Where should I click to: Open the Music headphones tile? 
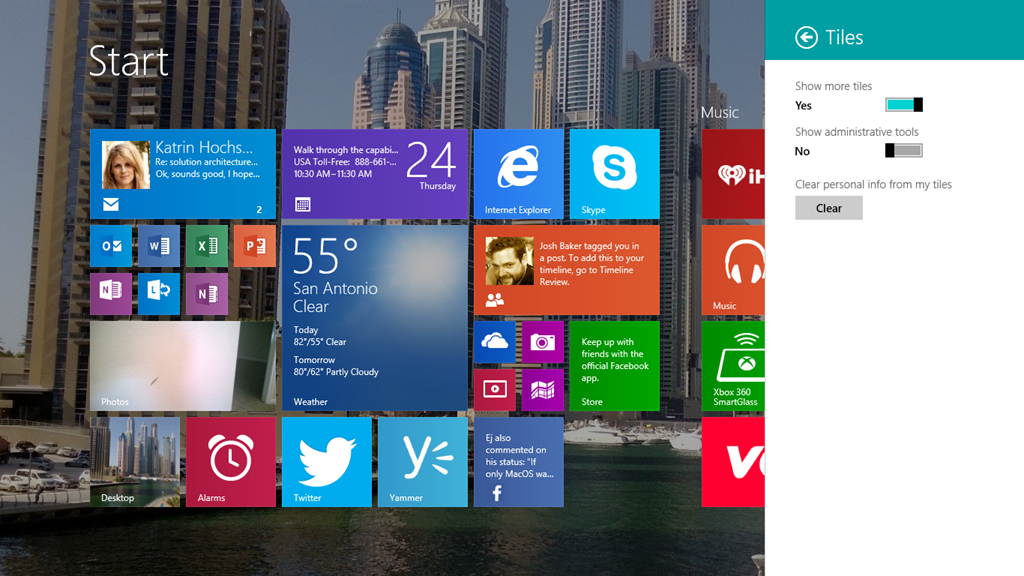pos(733,270)
